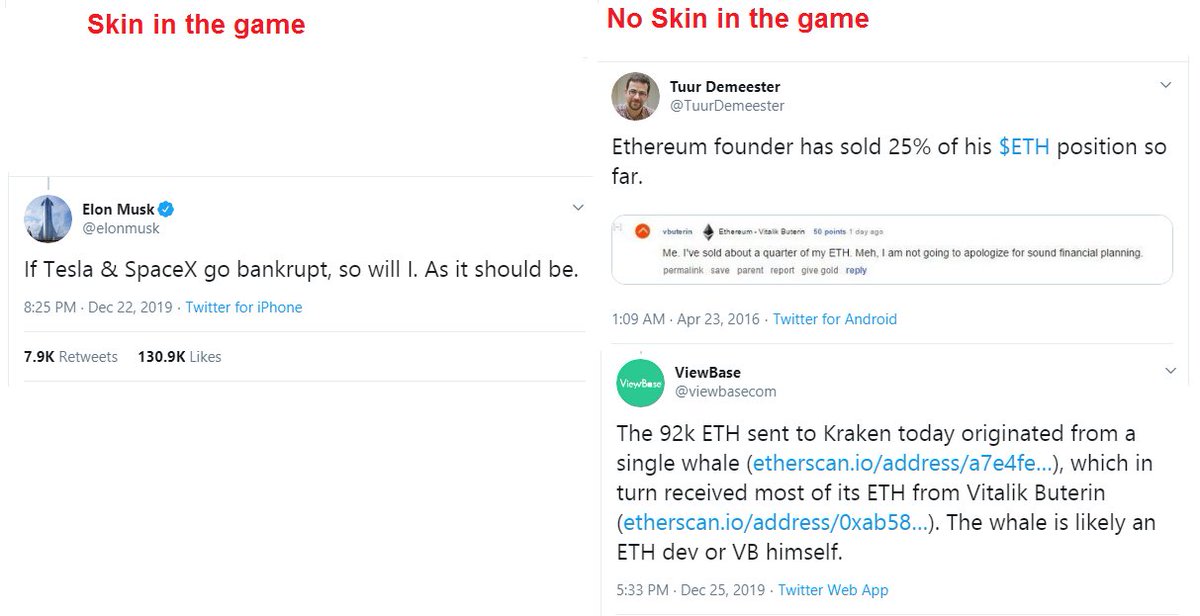This screenshot has height=616, width=1200.
Task: Open Elon Musk's profile avatar
Action: [45, 218]
